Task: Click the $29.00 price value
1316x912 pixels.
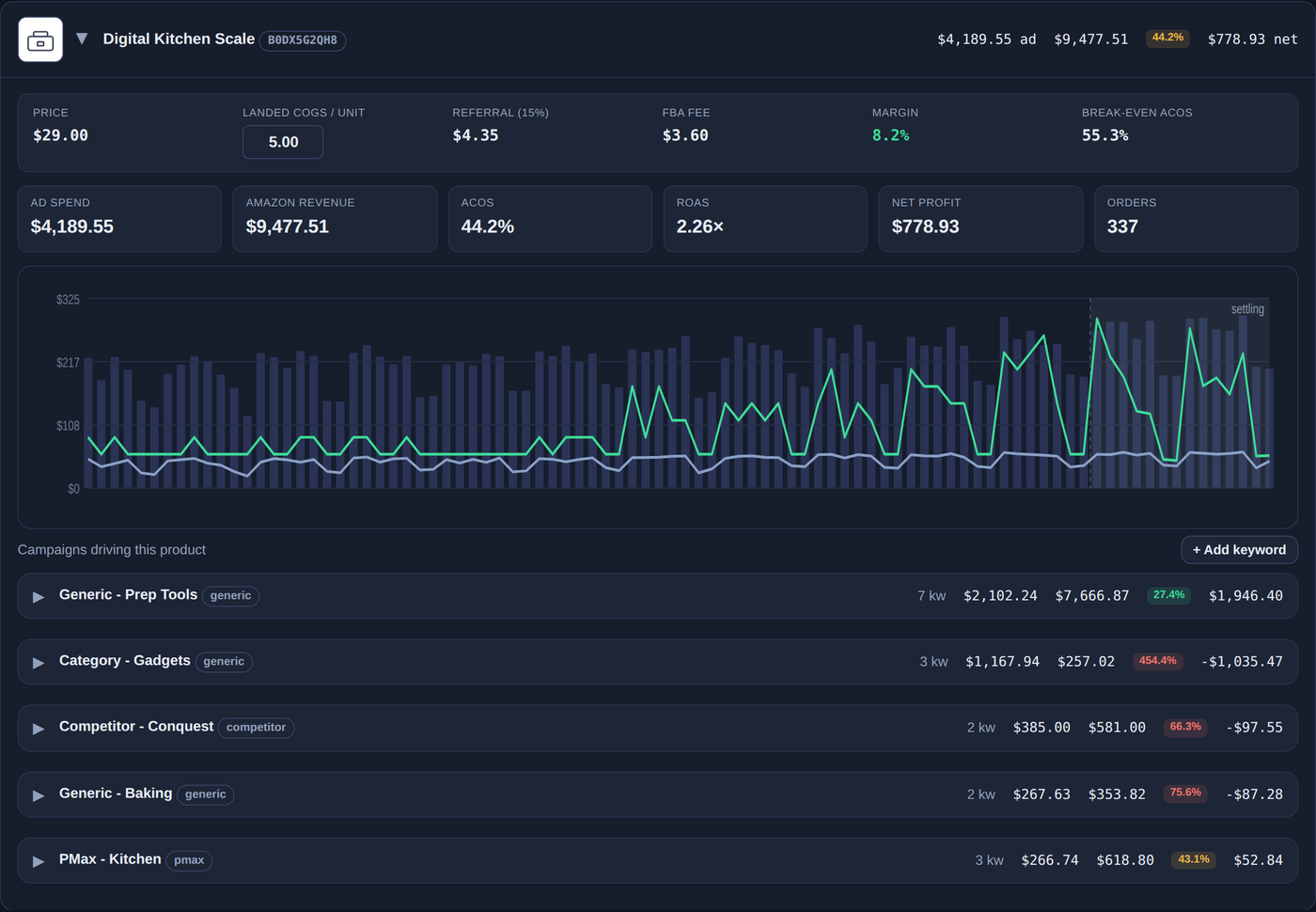Action: pyautogui.click(x=60, y=135)
